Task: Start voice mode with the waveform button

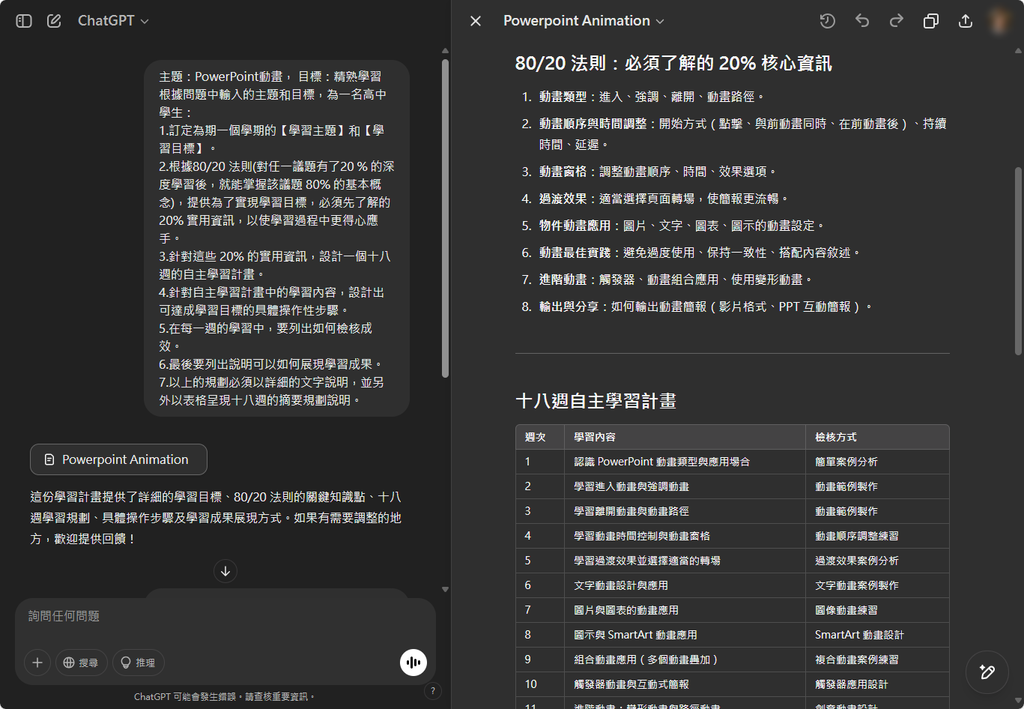Action: pos(413,663)
